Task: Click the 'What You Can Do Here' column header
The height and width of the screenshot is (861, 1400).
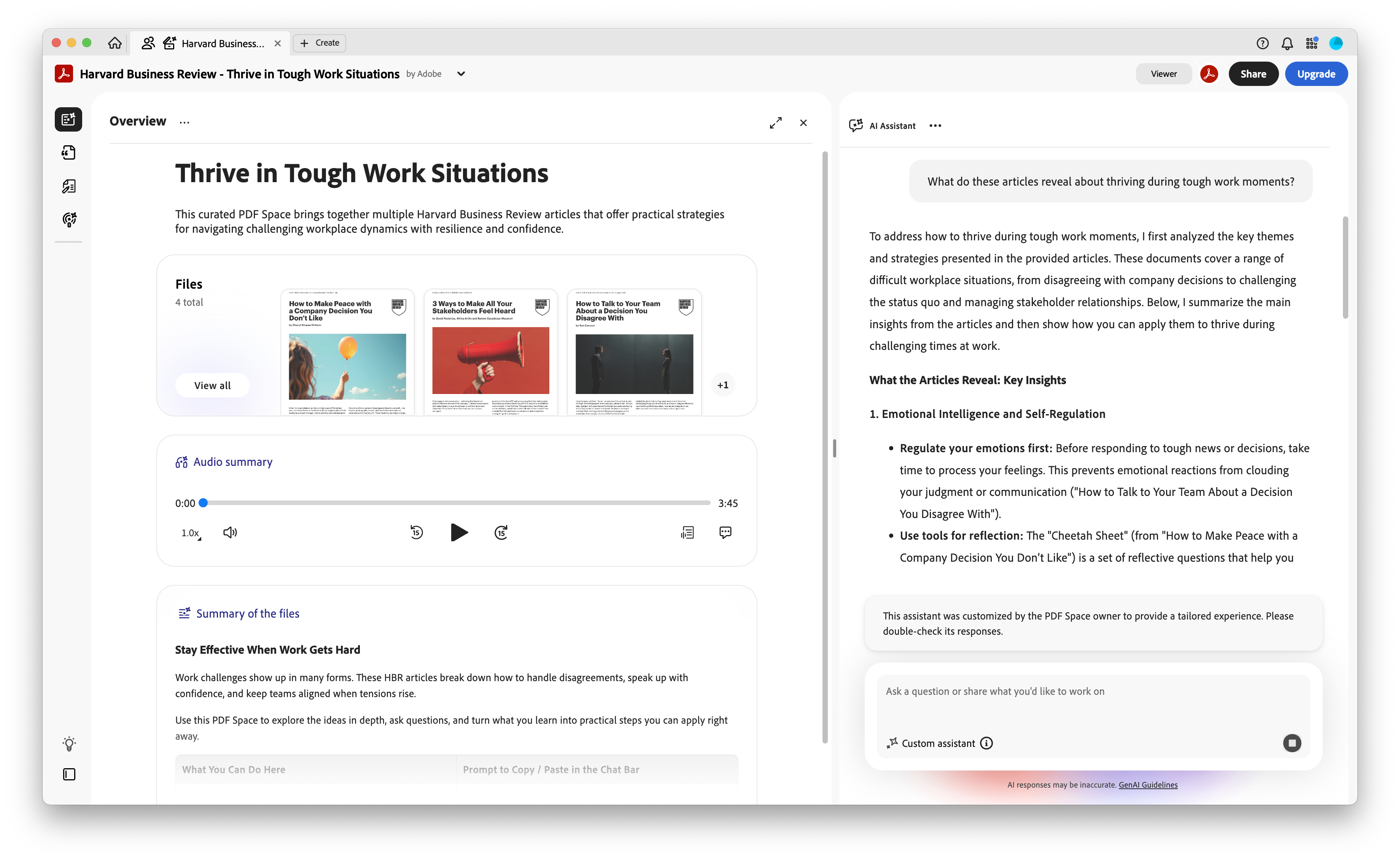Action: point(234,770)
